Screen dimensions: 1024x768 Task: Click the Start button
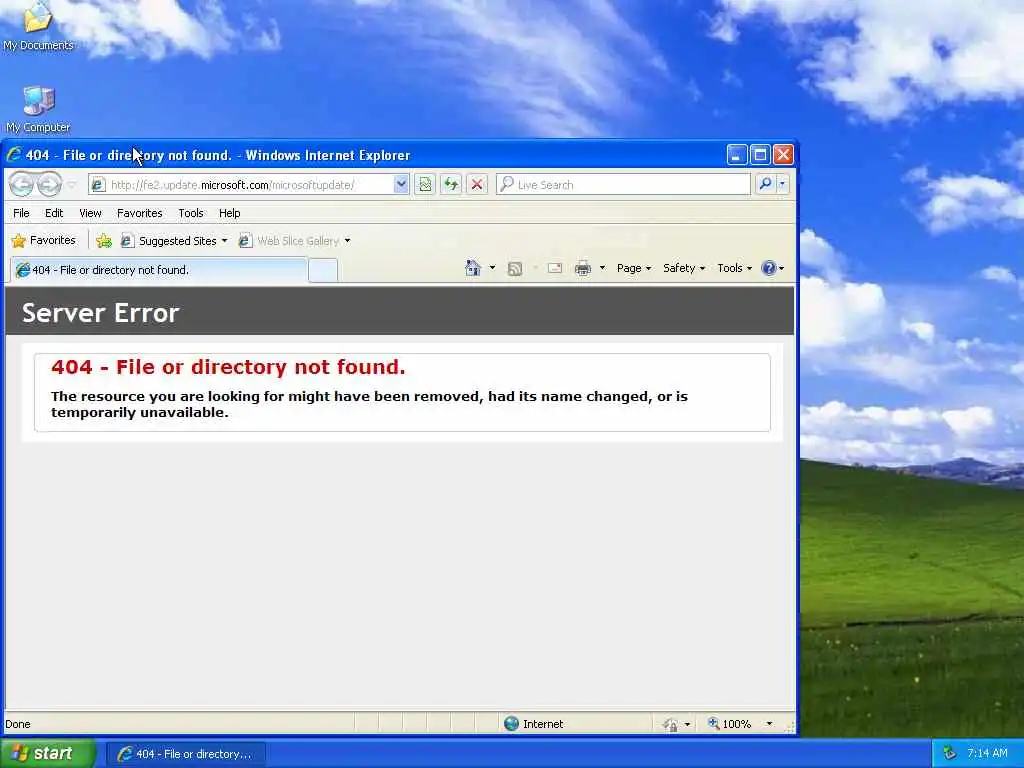coord(48,753)
